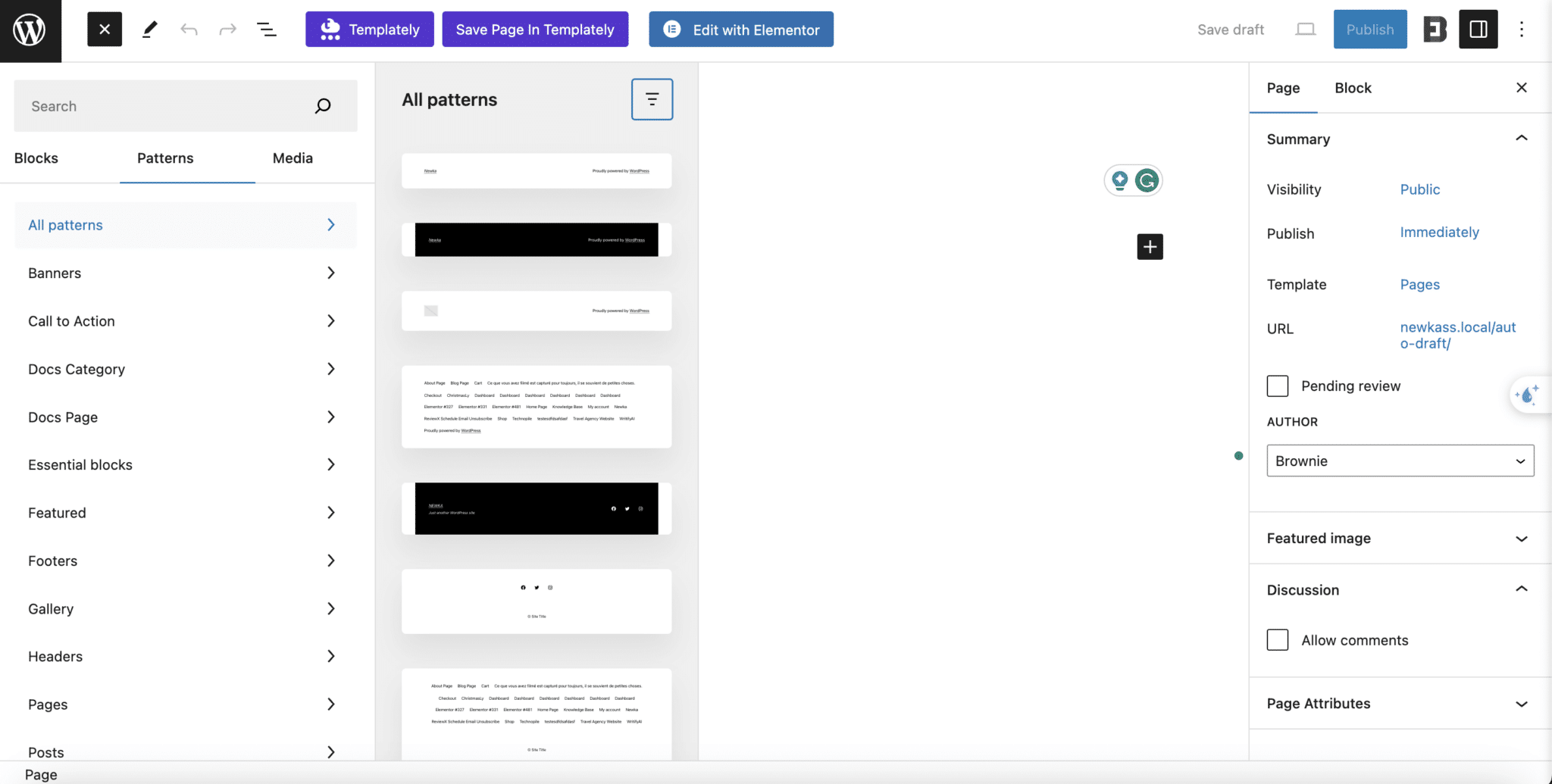1552x784 pixels.
Task: Select the Edit pencil tool icon
Action: point(149,29)
